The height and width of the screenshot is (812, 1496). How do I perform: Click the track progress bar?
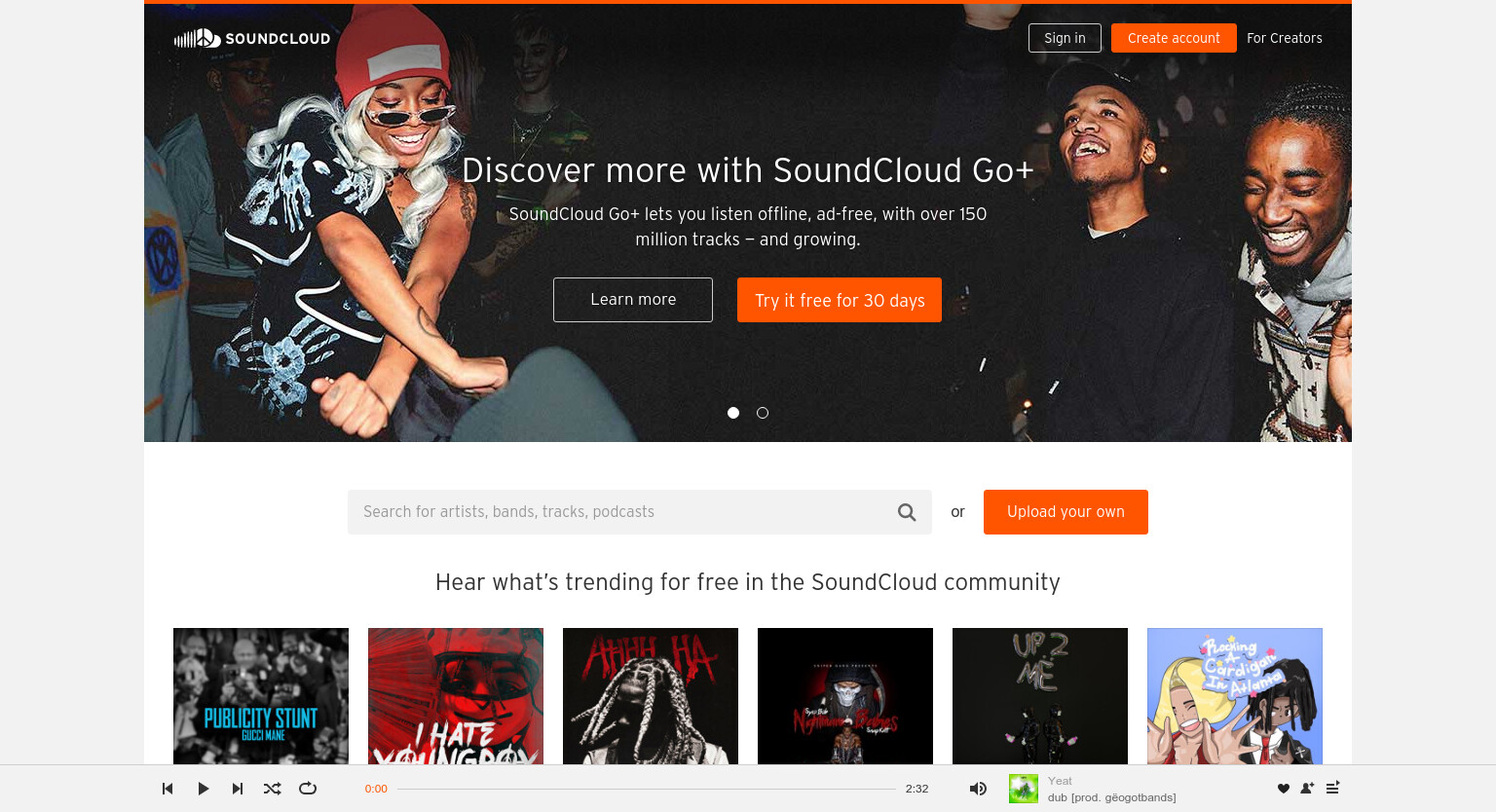647,789
